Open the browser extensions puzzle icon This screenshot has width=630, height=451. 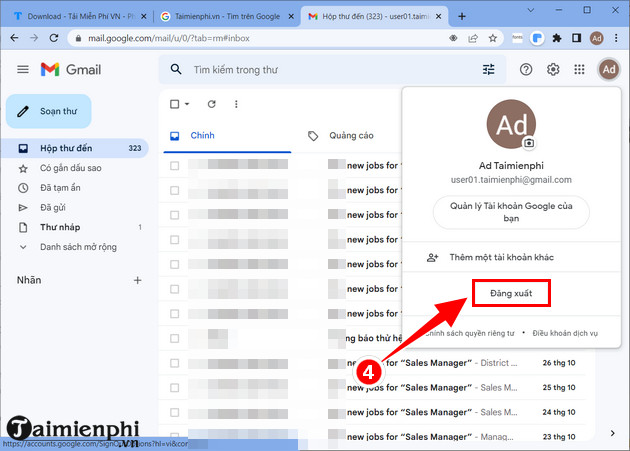[x=557, y=38]
